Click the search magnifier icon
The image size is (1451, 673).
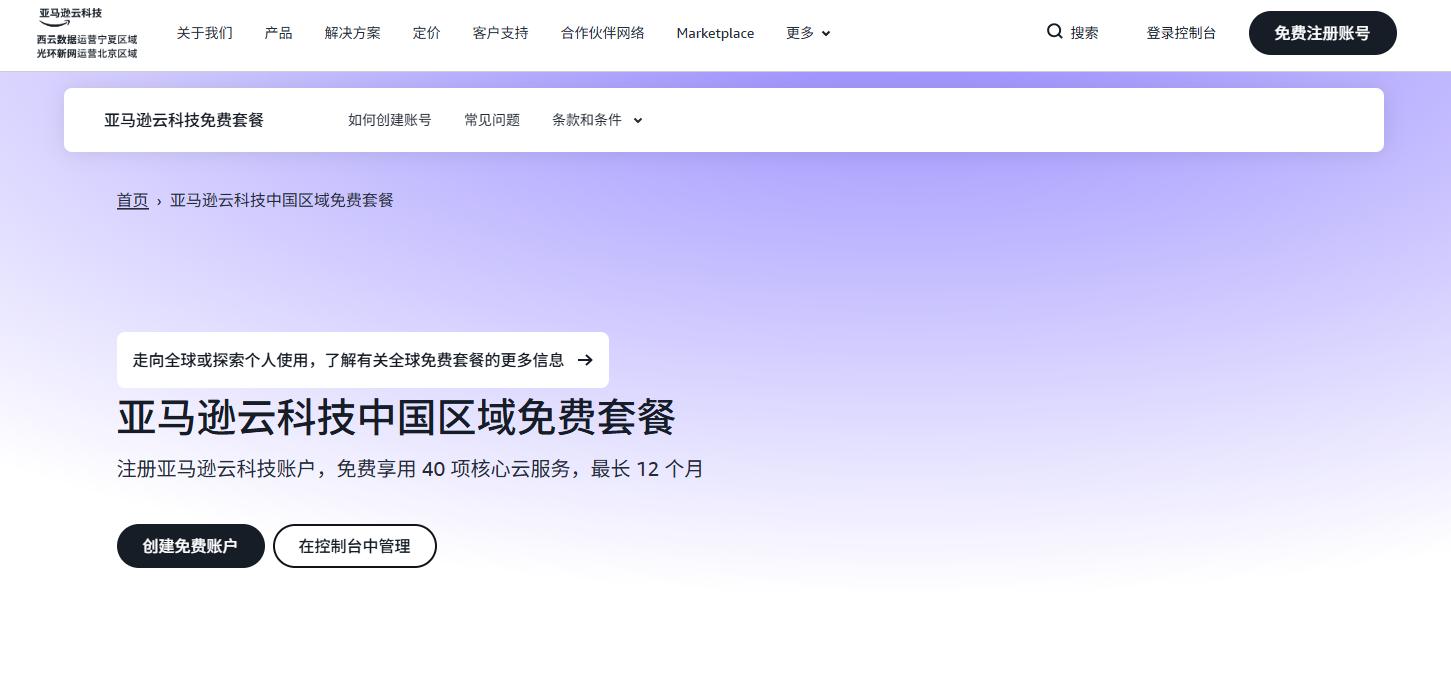tap(1054, 32)
